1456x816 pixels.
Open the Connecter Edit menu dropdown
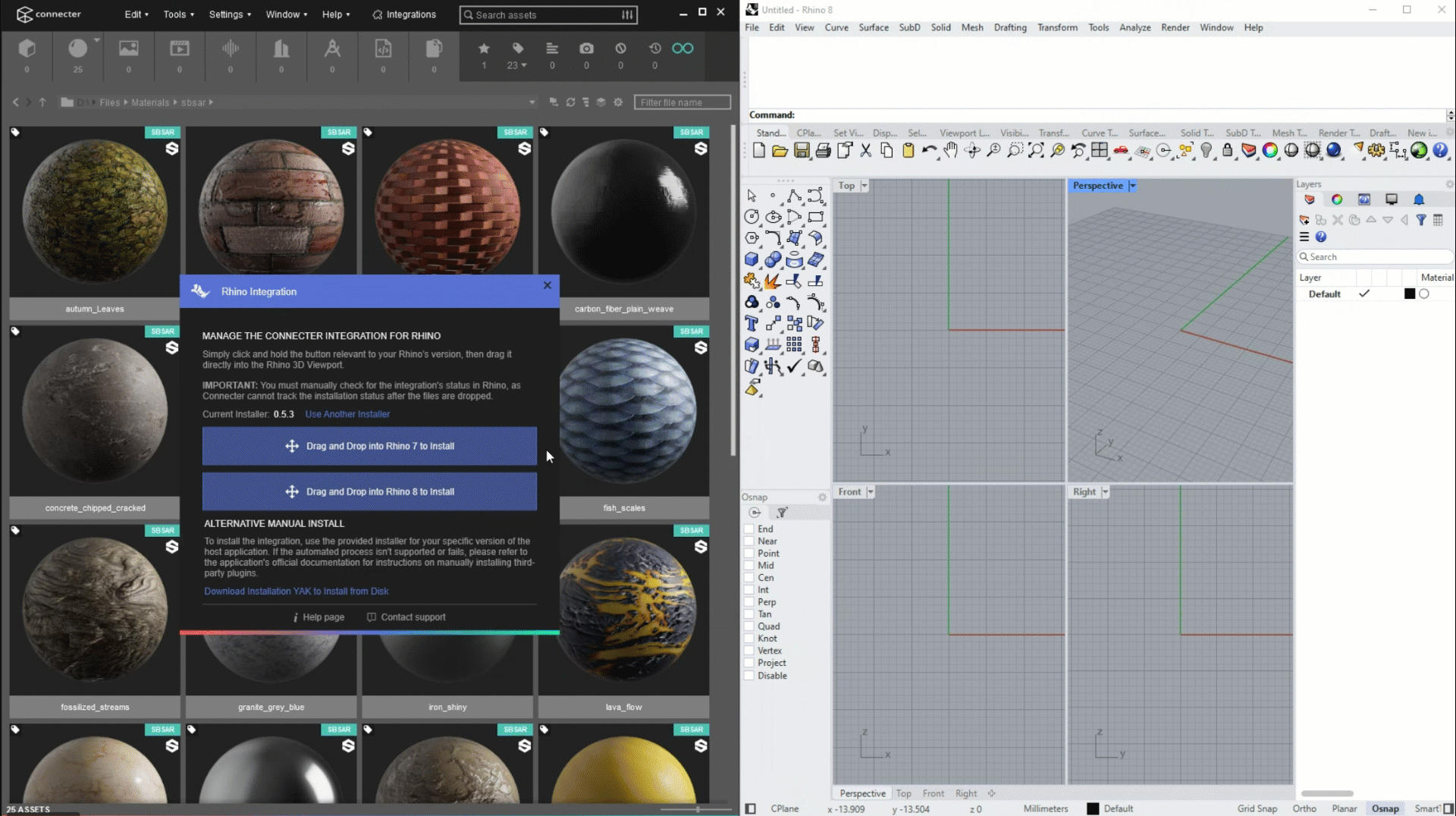(136, 14)
